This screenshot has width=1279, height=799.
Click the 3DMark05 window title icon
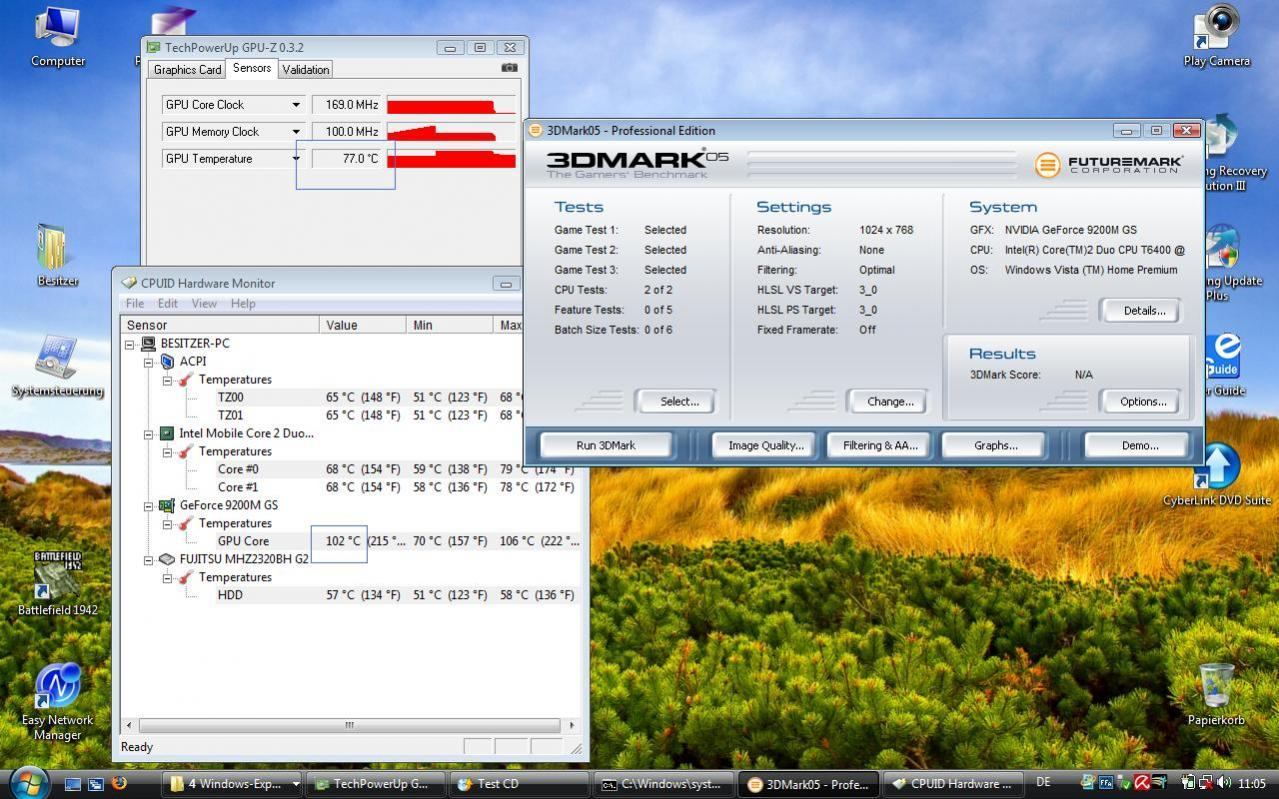(535, 130)
